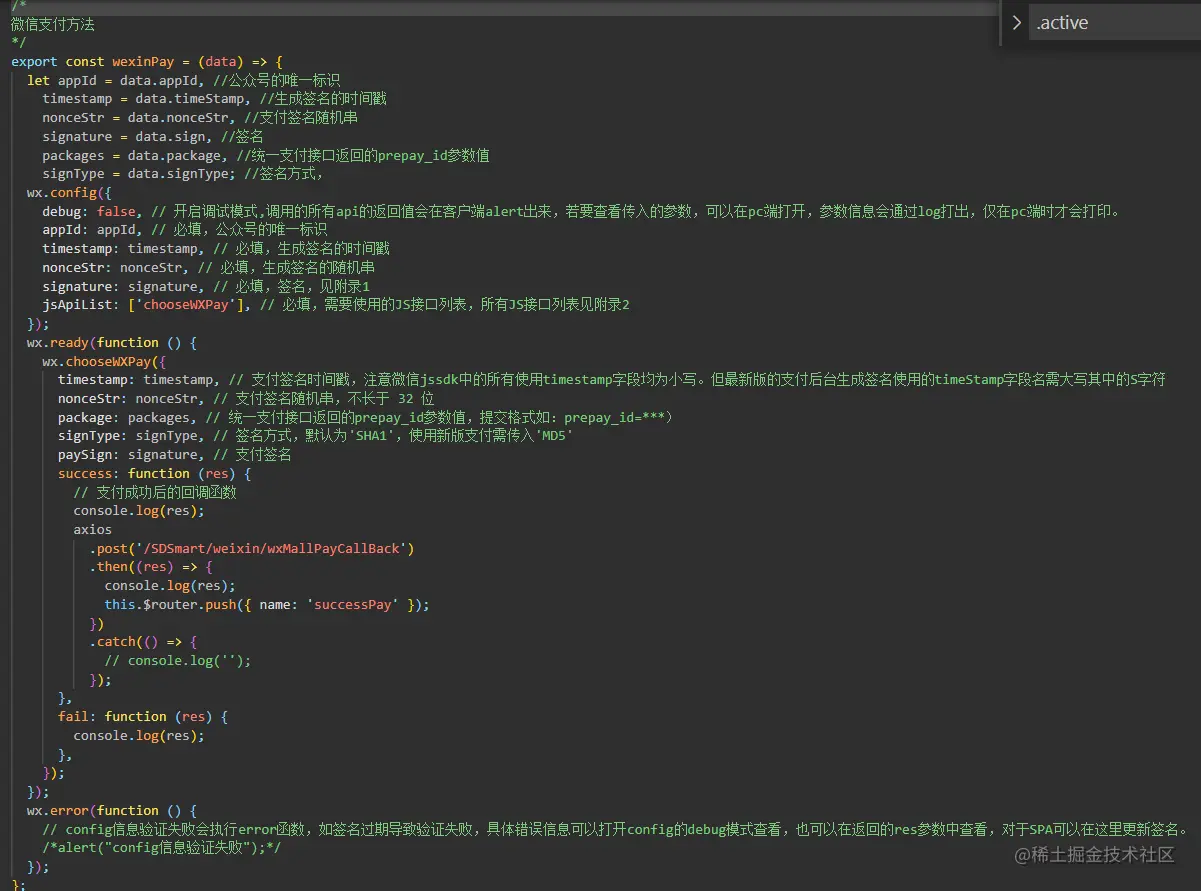Click the 'wx.error(function () {' line
The height and width of the screenshot is (891, 1201).
[111, 810]
